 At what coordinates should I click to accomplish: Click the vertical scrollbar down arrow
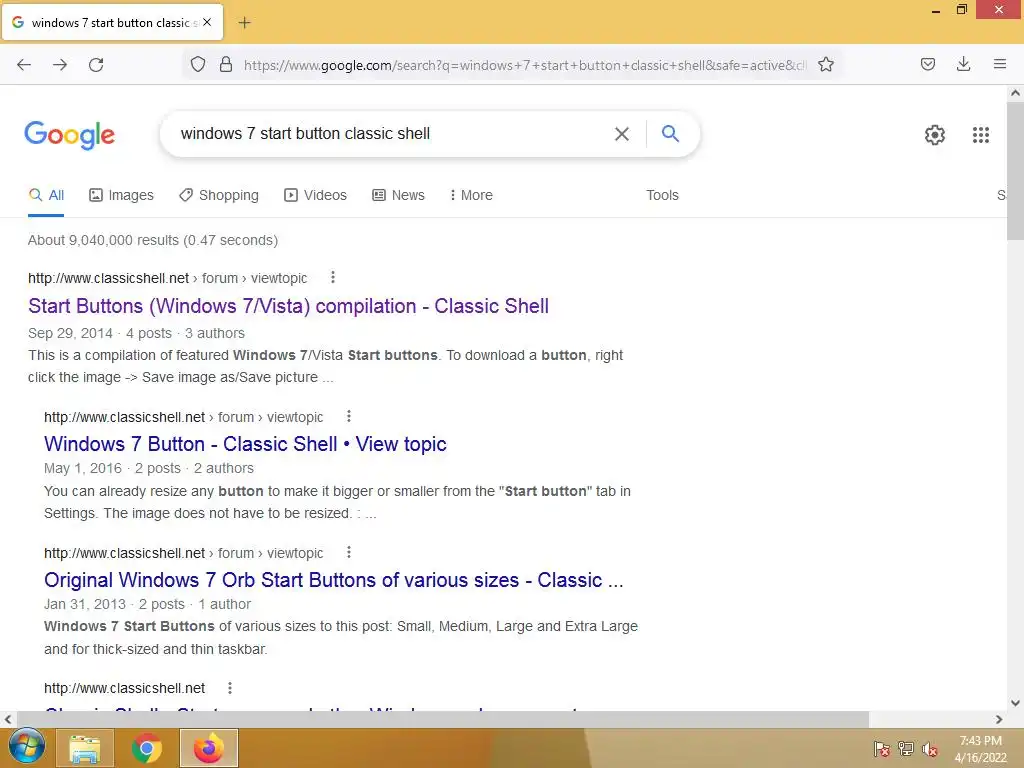pos(1015,703)
